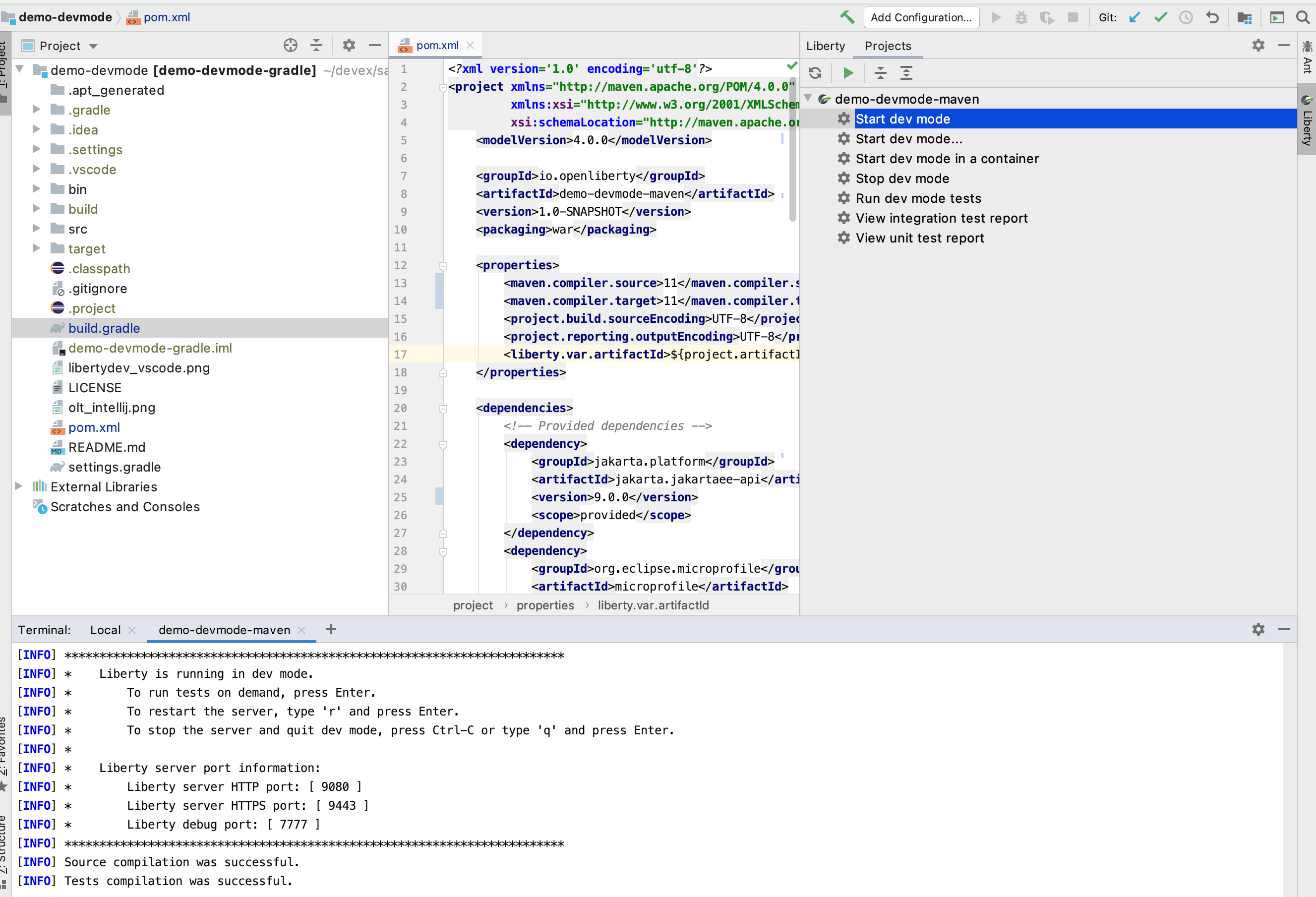Click the Run/Start dev mode icon

[847, 73]
